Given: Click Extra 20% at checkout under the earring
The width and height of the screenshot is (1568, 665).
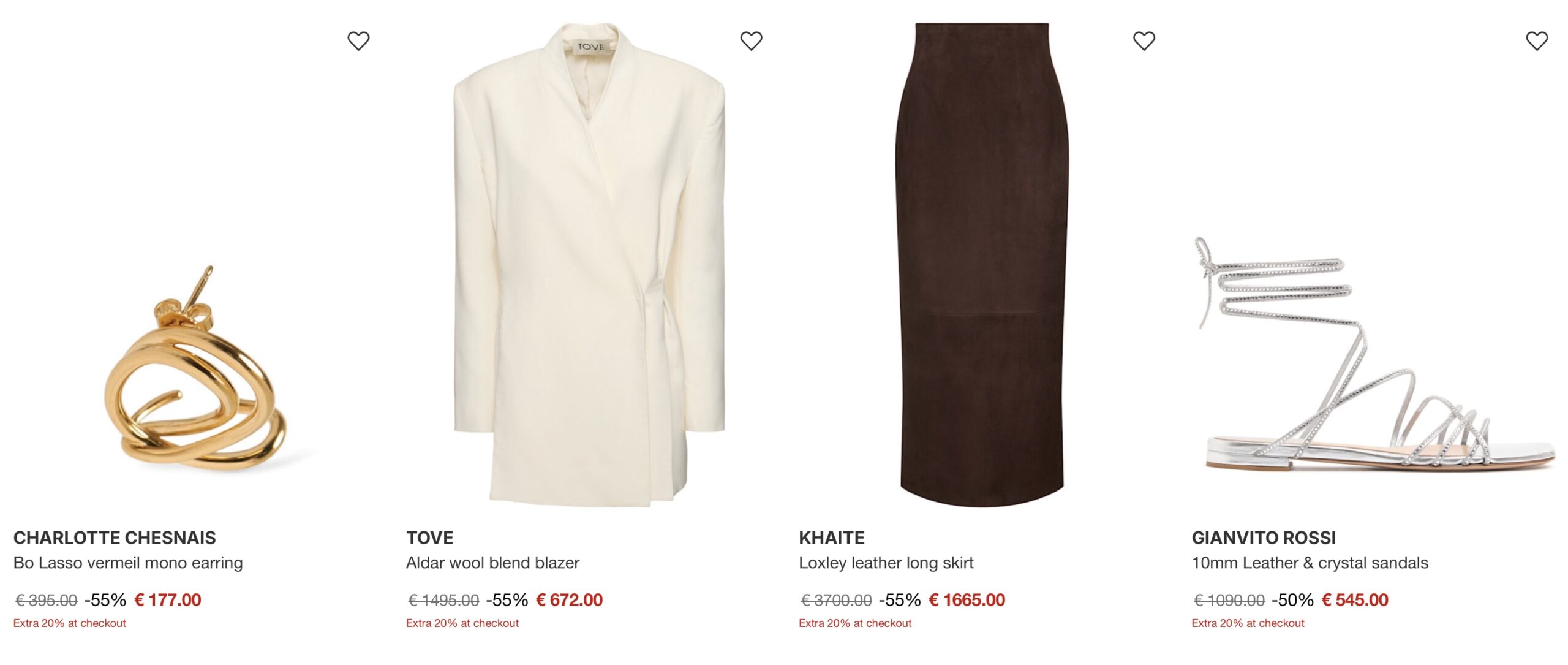Looking at the screenshot, I should tap(70, 623).
